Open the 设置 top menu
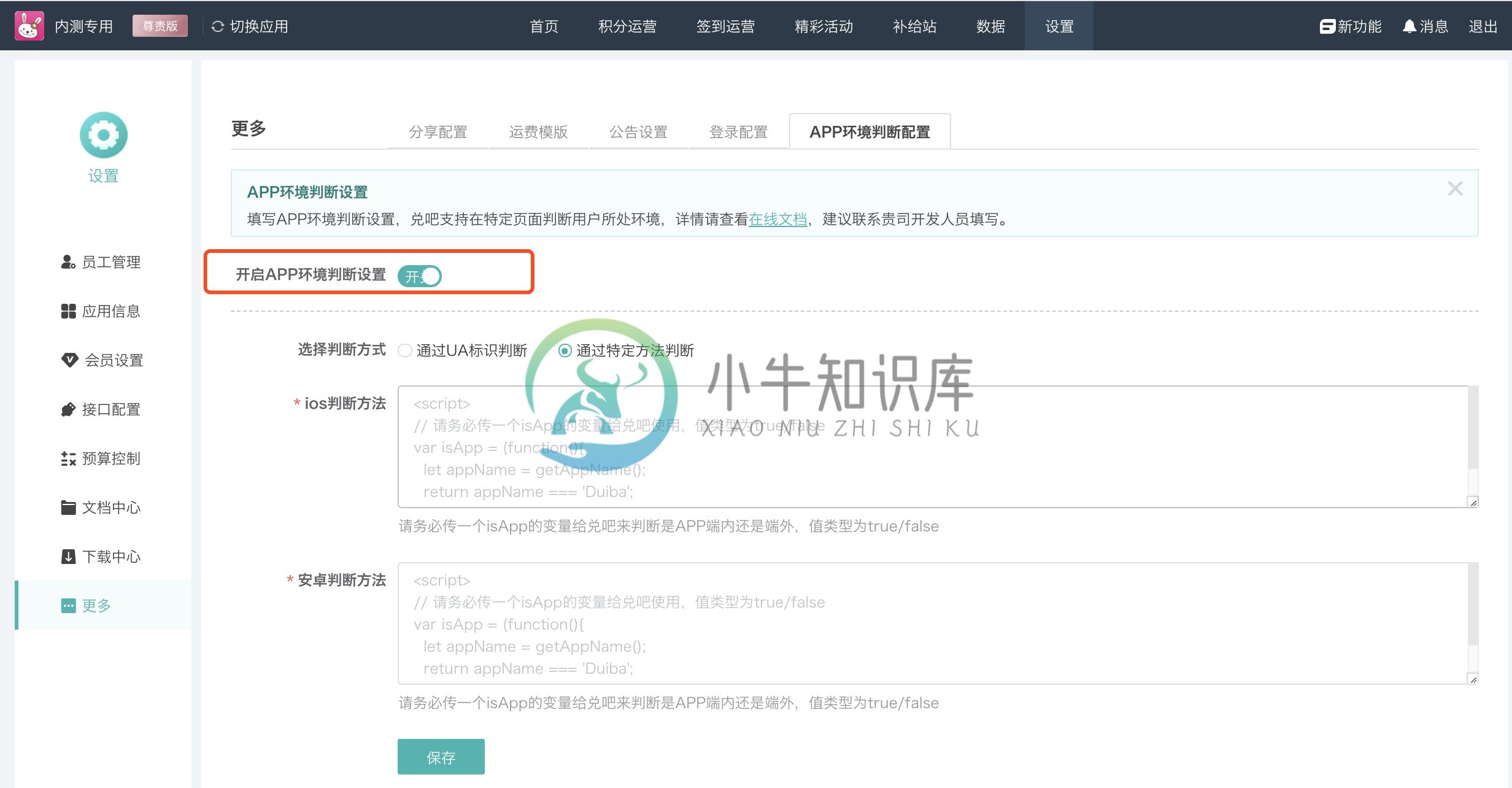The height and width of the screenshot is (788, 1512). coord(1059,26)
